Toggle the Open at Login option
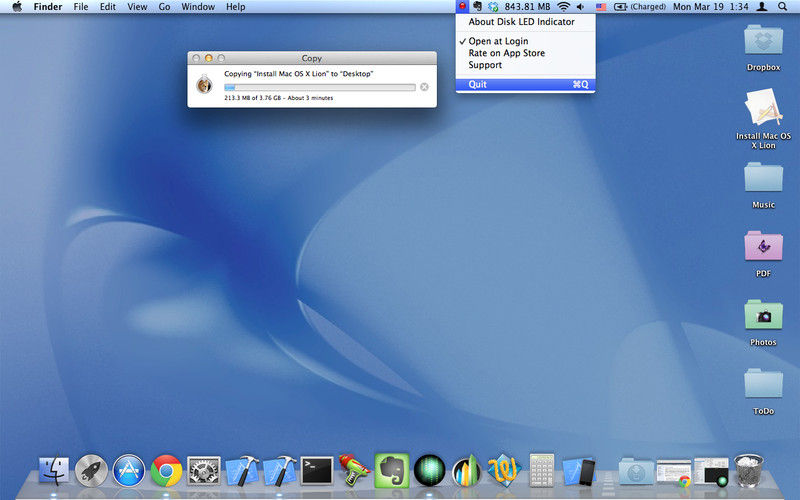The image size is (800, 500). coord(500,41)
